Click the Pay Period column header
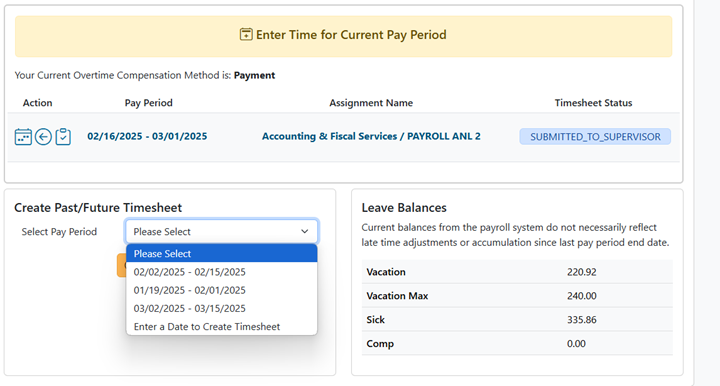The image size is (720, 386). click(x=148, y=103)
